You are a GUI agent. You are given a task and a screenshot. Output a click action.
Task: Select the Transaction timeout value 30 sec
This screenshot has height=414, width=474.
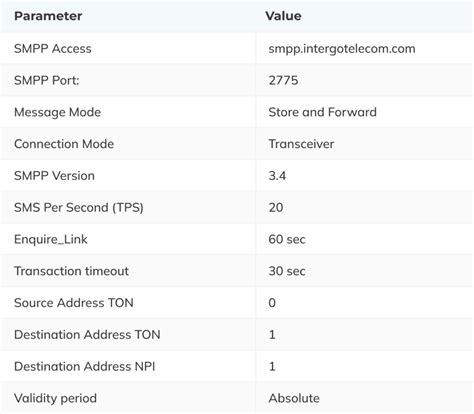tap(287, 271)
